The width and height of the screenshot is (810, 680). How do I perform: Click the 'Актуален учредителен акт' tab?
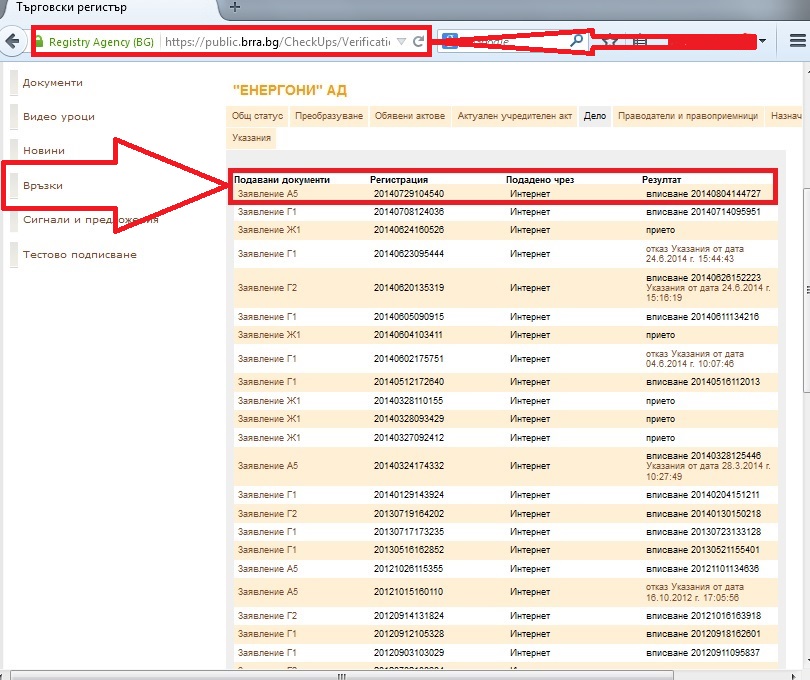tap(515, 116)
